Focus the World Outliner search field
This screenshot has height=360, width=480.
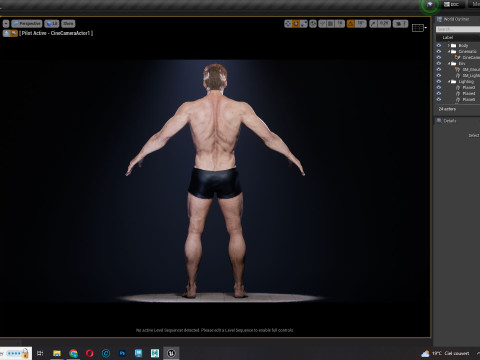point(458,29)
